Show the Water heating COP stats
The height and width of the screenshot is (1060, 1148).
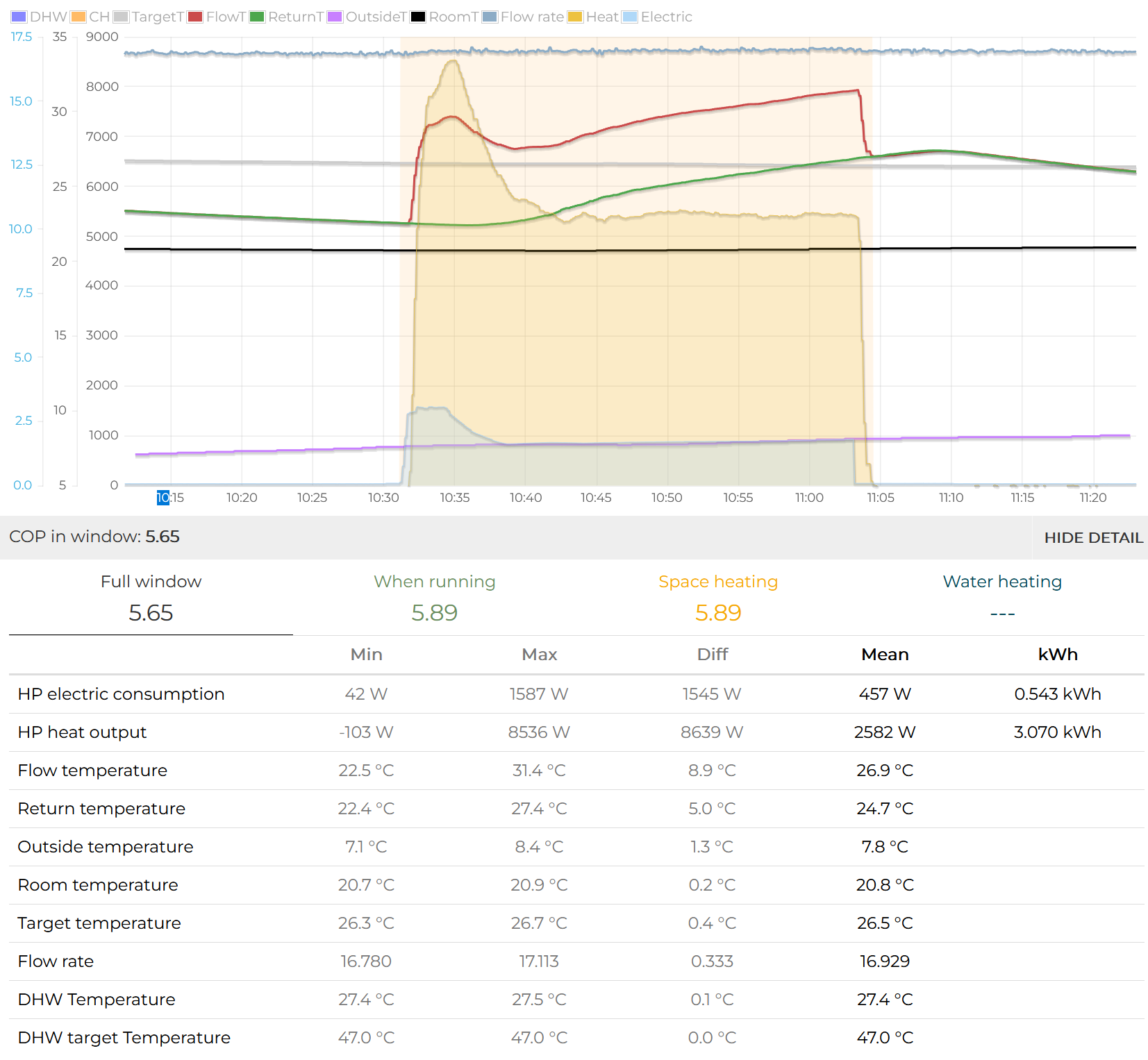[x=1001, y=598]
